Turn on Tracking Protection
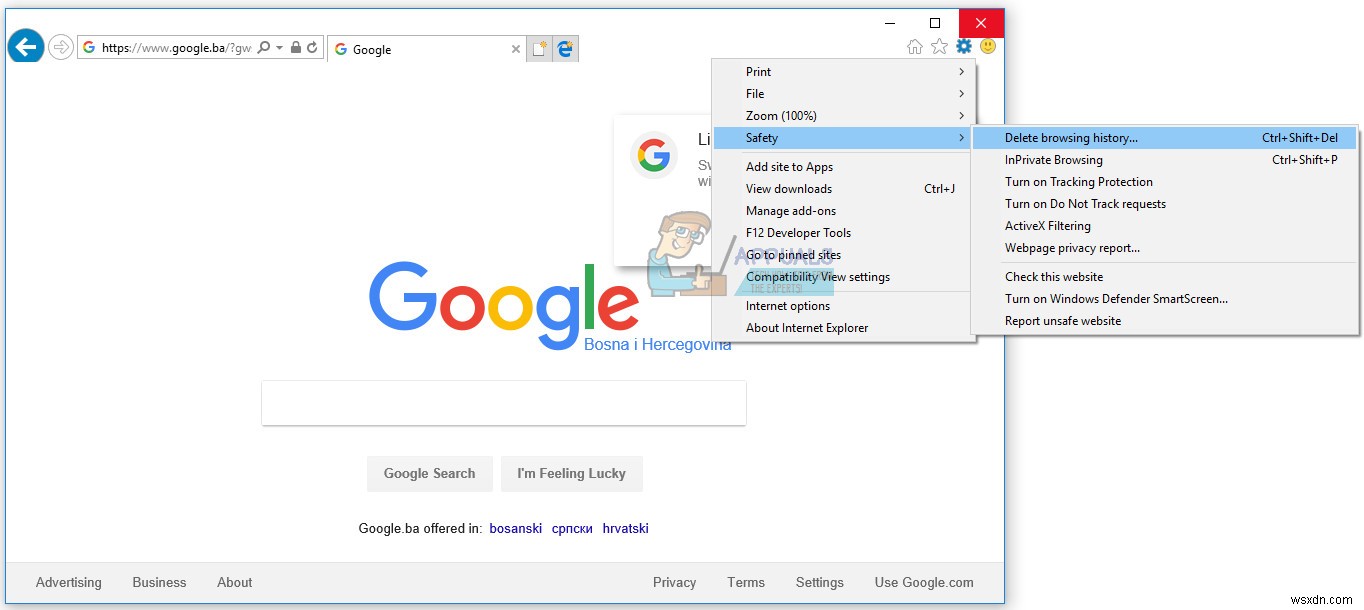The width and height of the screenshot is (1364, 610). pyautogui.click(x=1078, y=181)
